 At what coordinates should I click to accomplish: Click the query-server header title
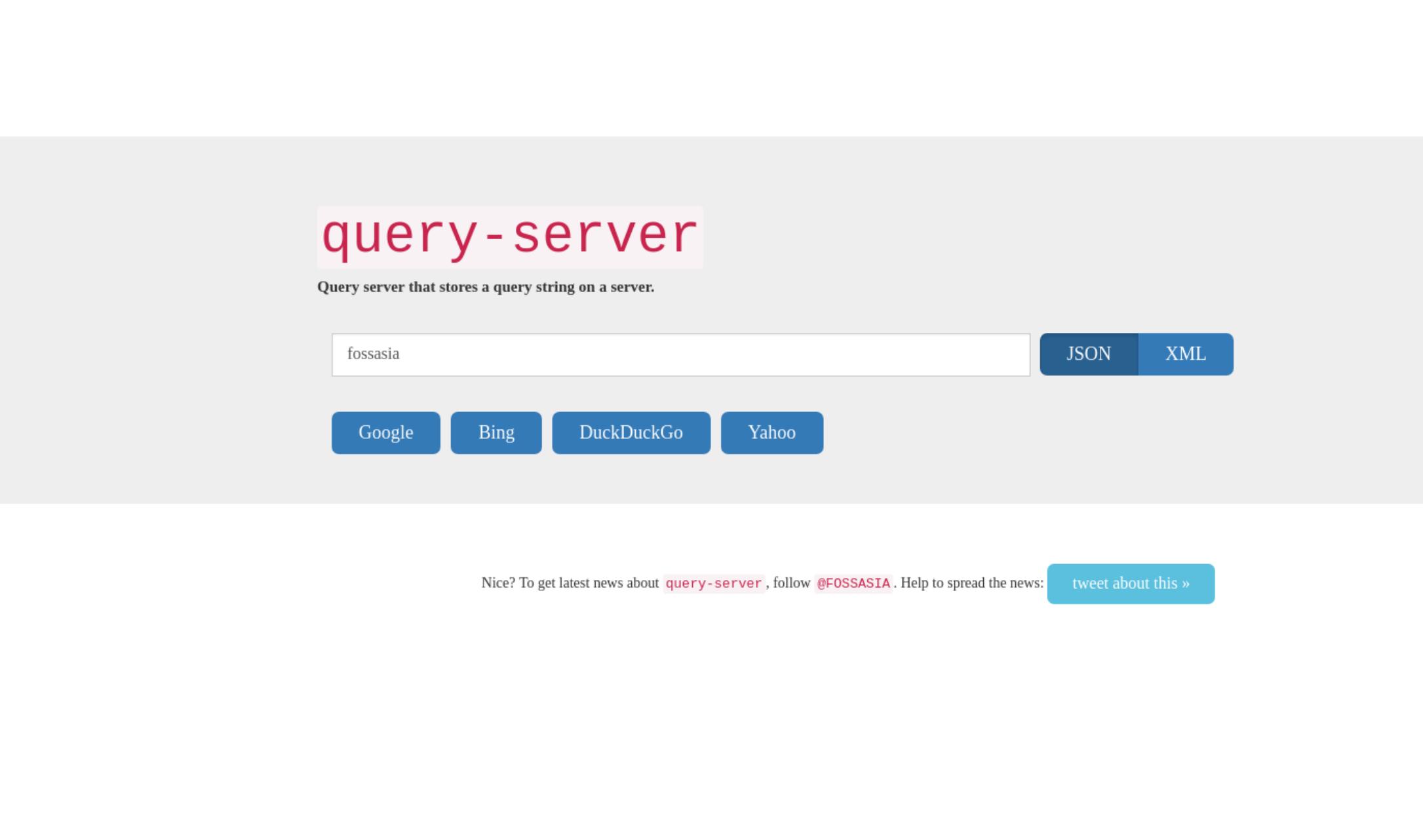(x=511, y=237)
